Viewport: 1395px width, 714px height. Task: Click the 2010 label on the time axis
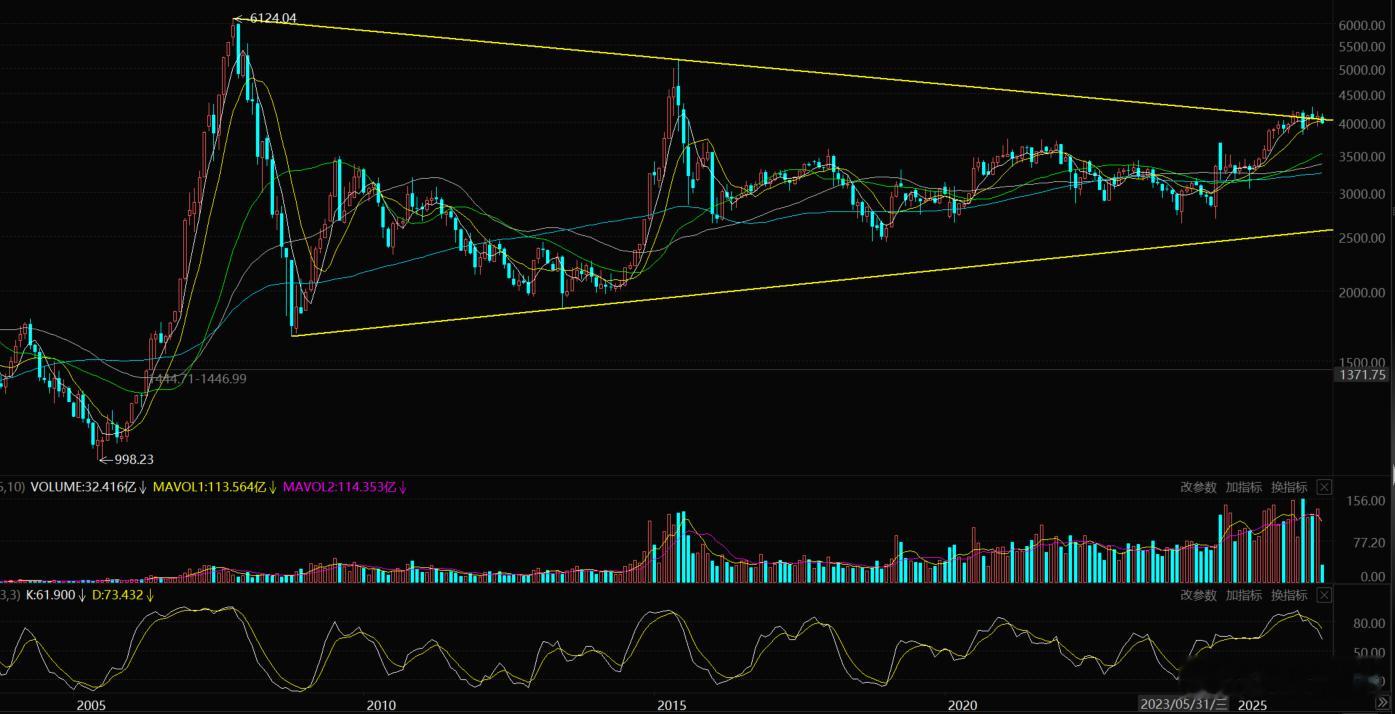381,705
